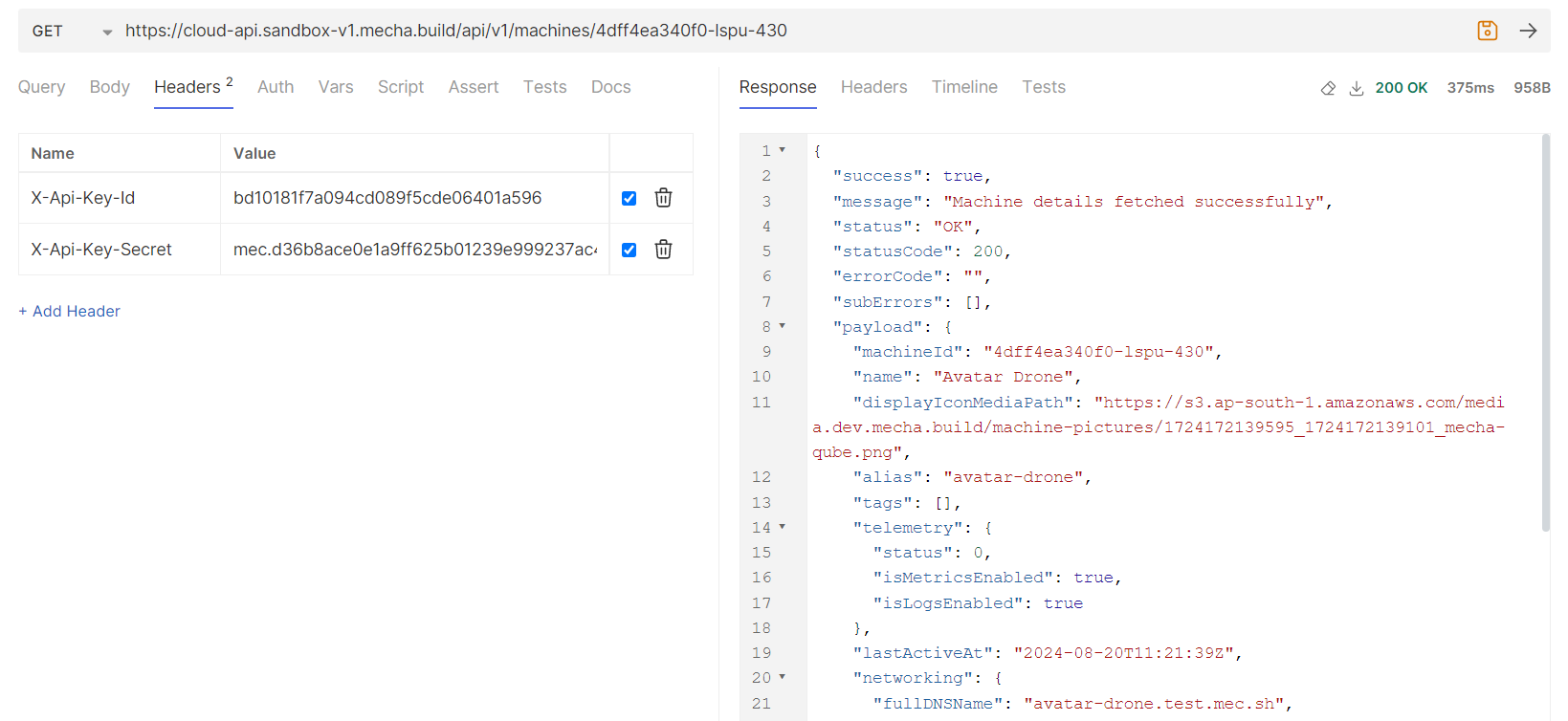This screenshot has height=721, width=1568.
Task: Click the "Machine details fetched successfully" message
Action: pyautogui.click(x=1134, y=202)
